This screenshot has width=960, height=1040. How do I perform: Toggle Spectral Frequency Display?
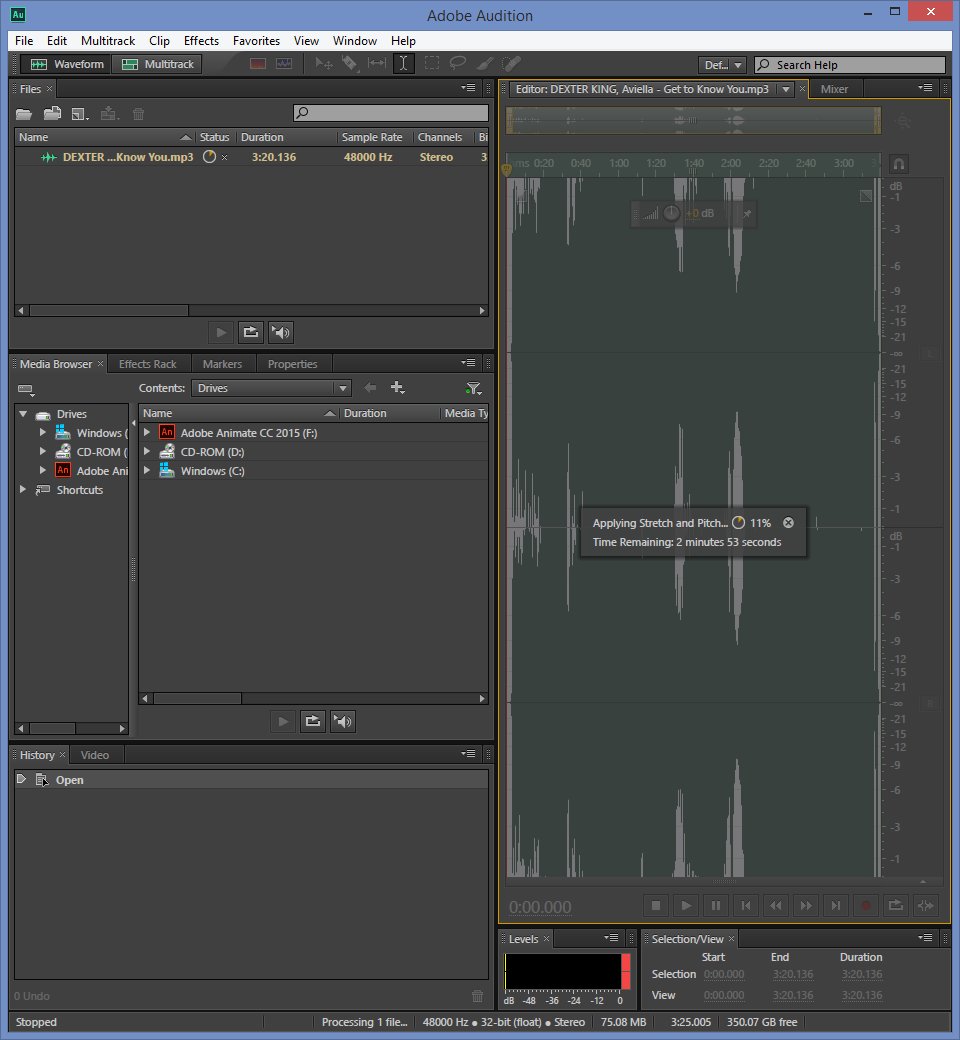(x=258, y=64)
